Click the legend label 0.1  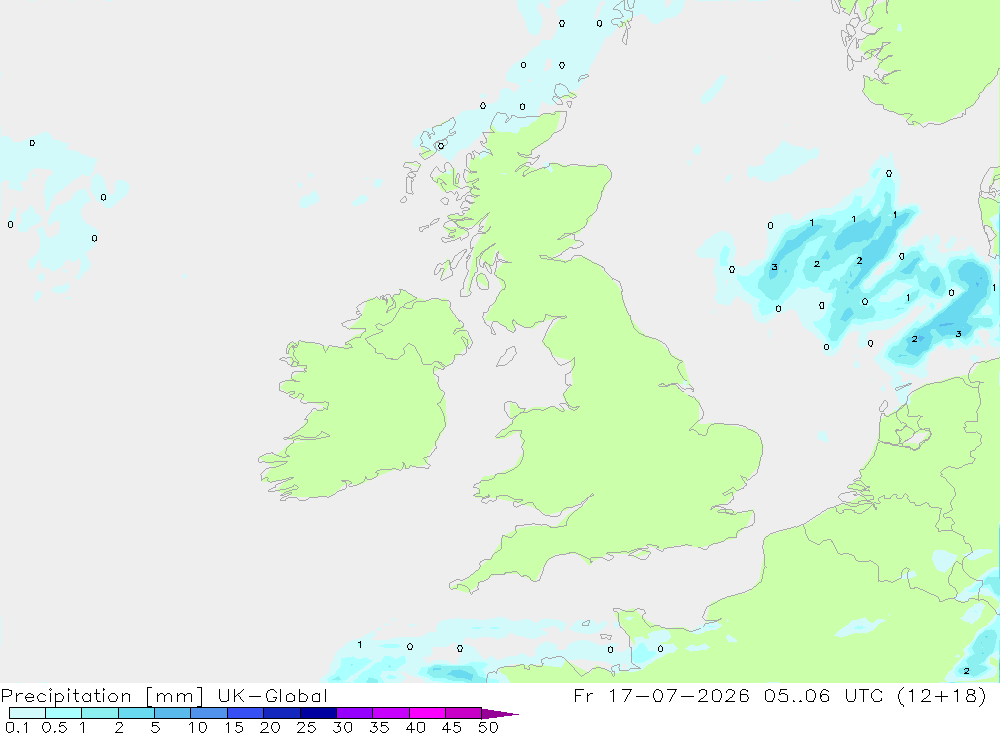[17, 727]
